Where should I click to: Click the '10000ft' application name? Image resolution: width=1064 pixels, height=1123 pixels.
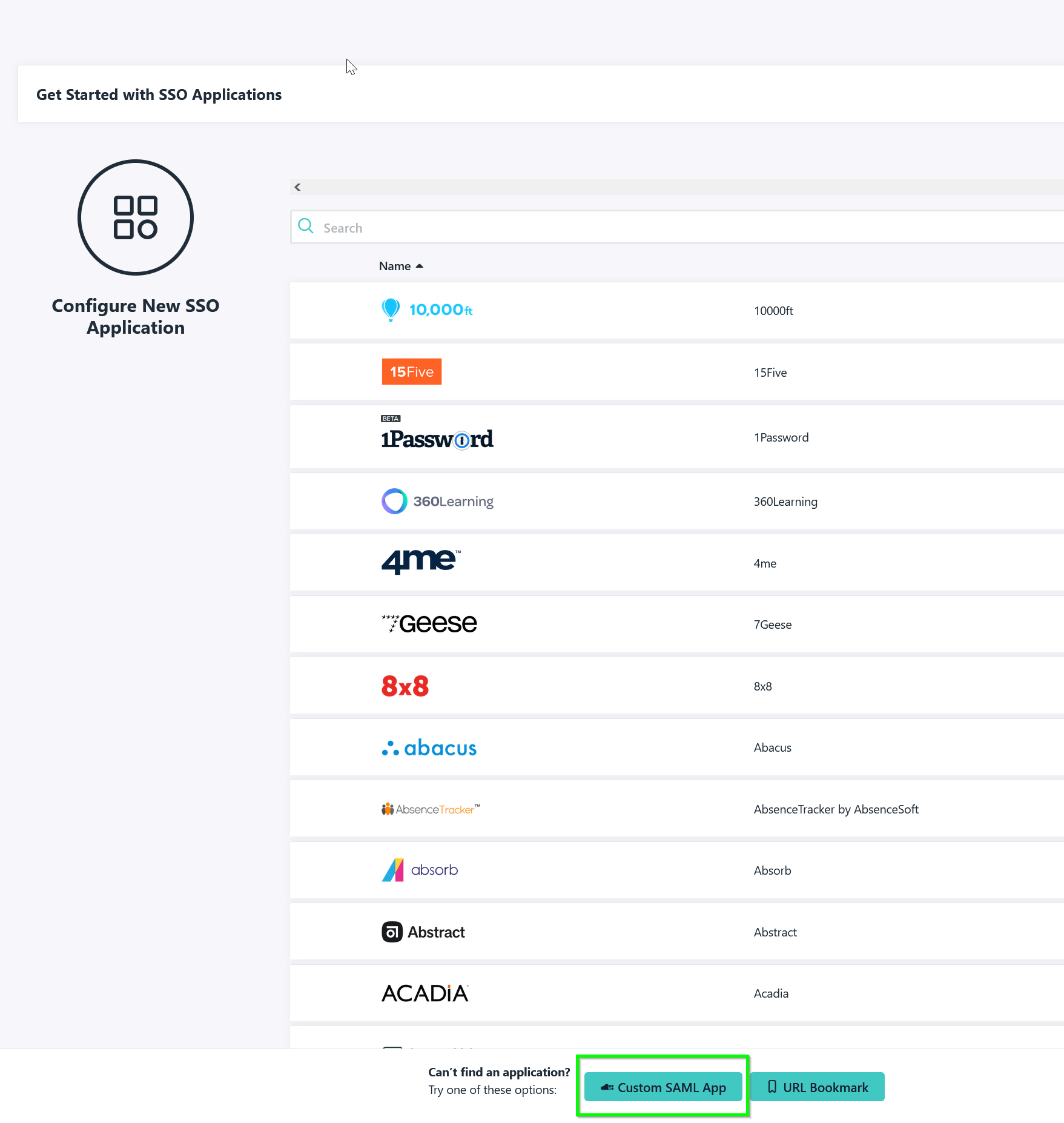773,311
